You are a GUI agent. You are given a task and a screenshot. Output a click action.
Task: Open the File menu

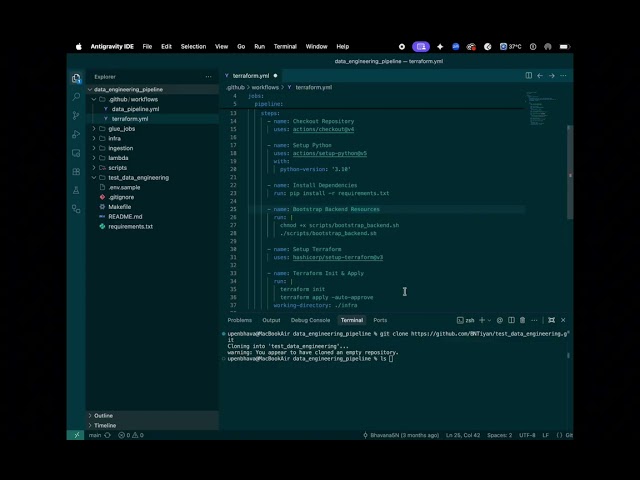click(147, 47)
